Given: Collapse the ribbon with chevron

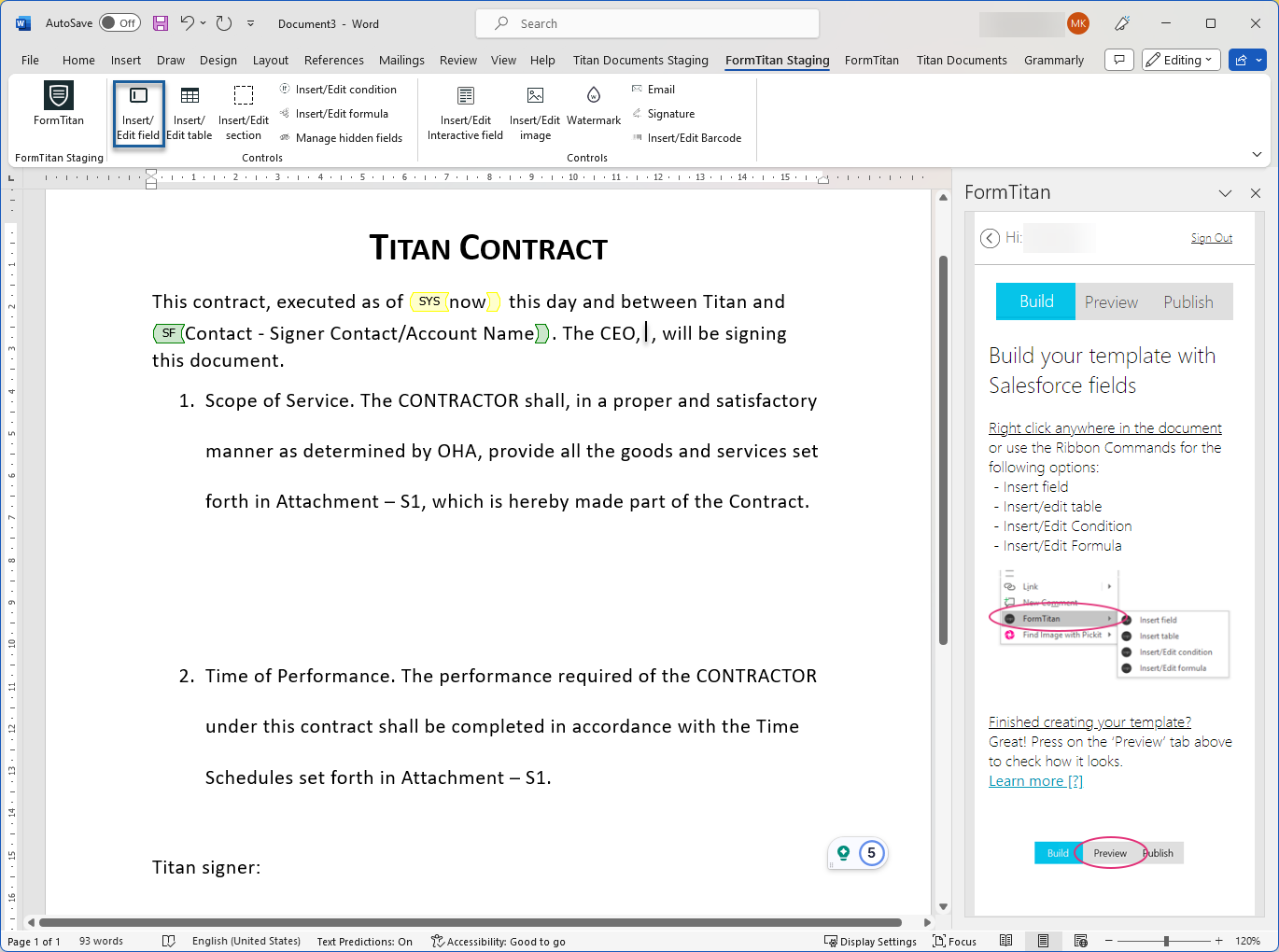Looking at the screenshot, I should point(1257,154).
